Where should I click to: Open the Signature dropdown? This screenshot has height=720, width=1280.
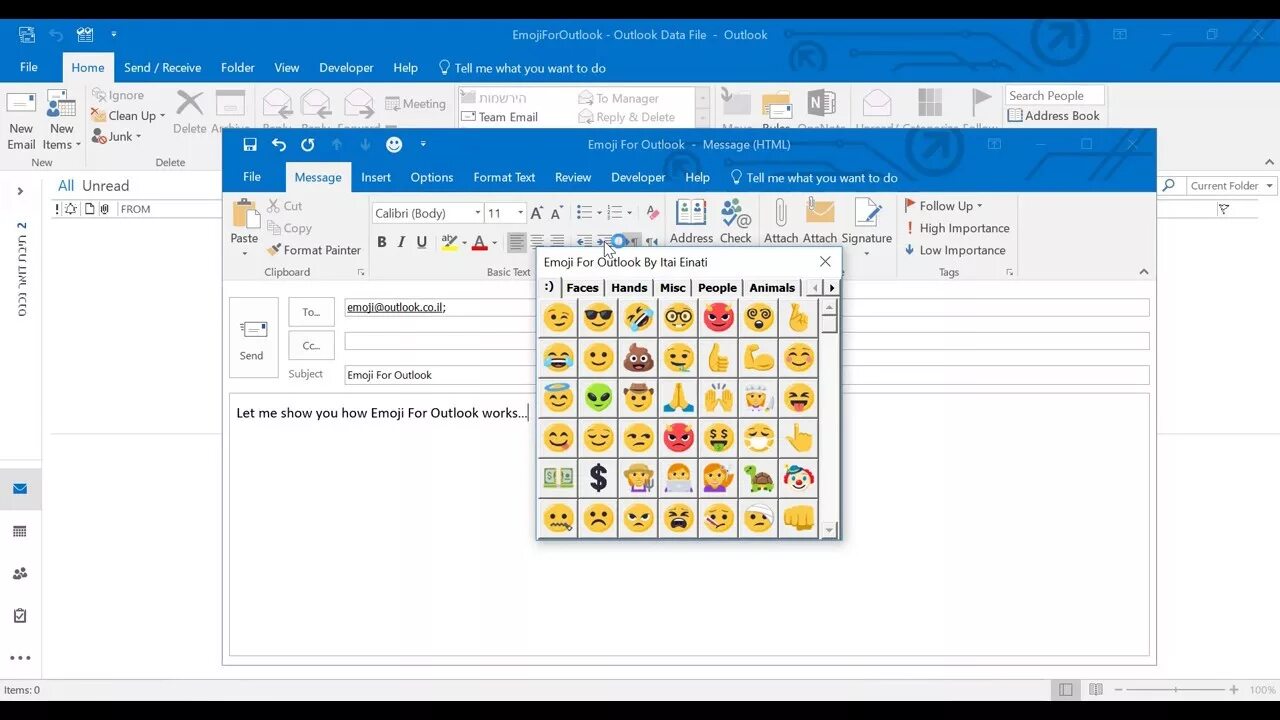pyautogui.click(x=866, y=253)
